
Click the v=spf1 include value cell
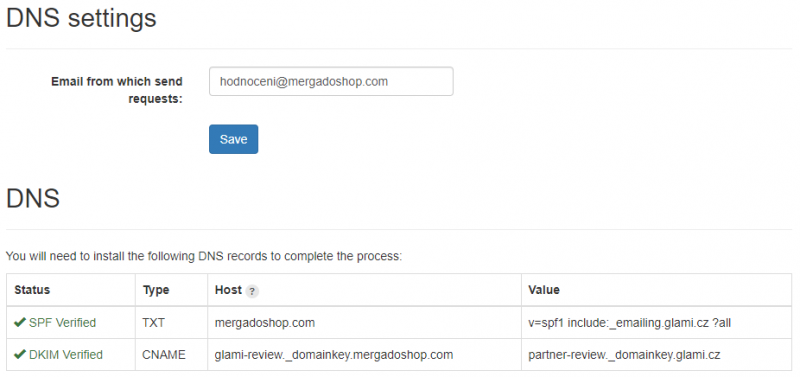tap(630, 323)
